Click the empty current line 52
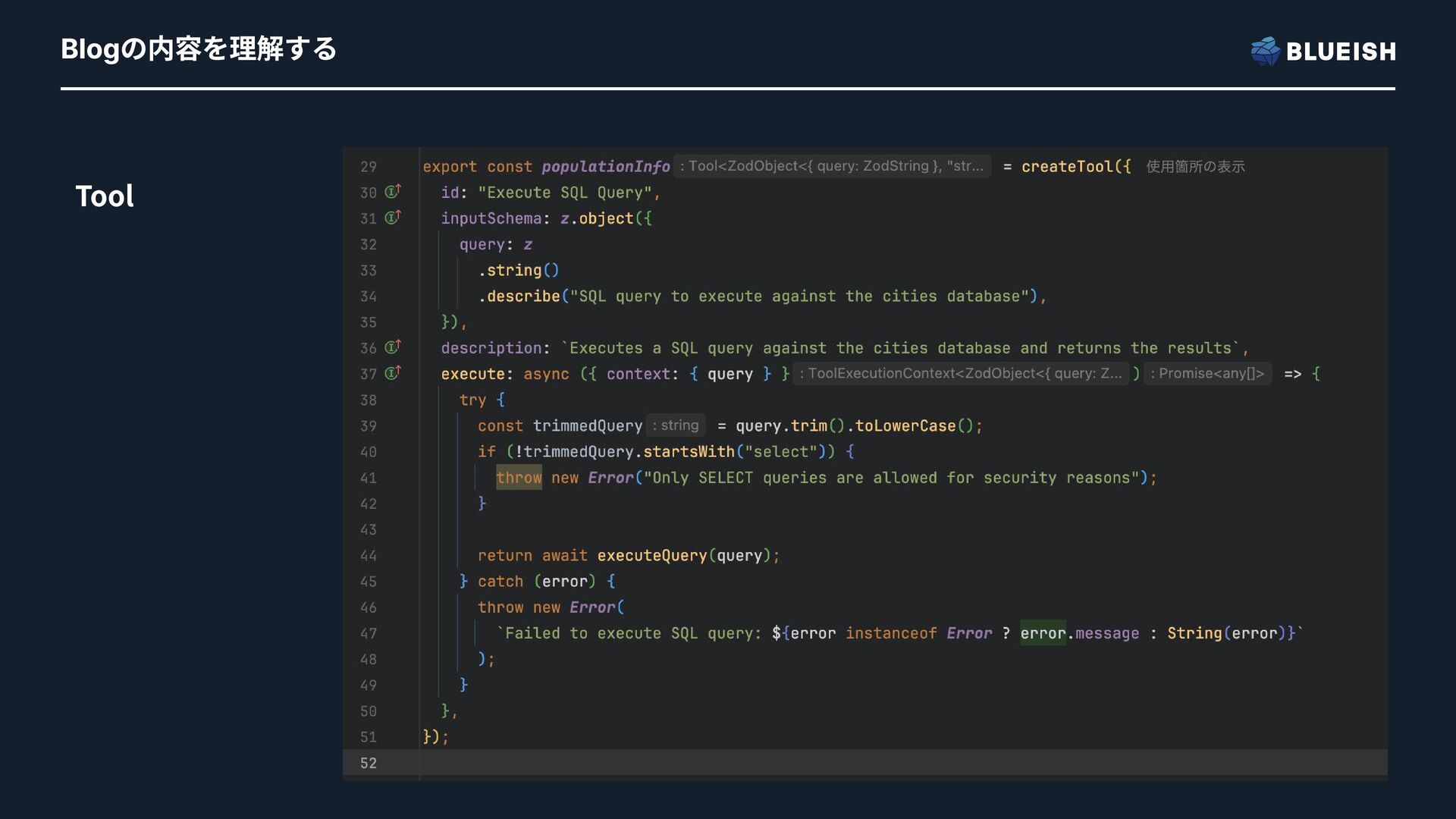 click(834, 763)
